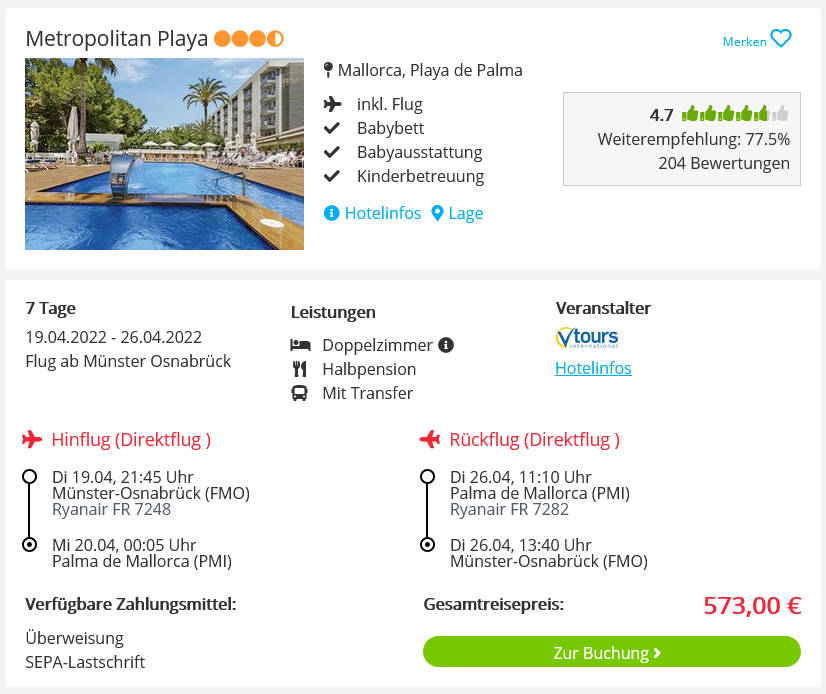Click the Merken heart icon
Viewport: 826px width, 694px height.
781,39
